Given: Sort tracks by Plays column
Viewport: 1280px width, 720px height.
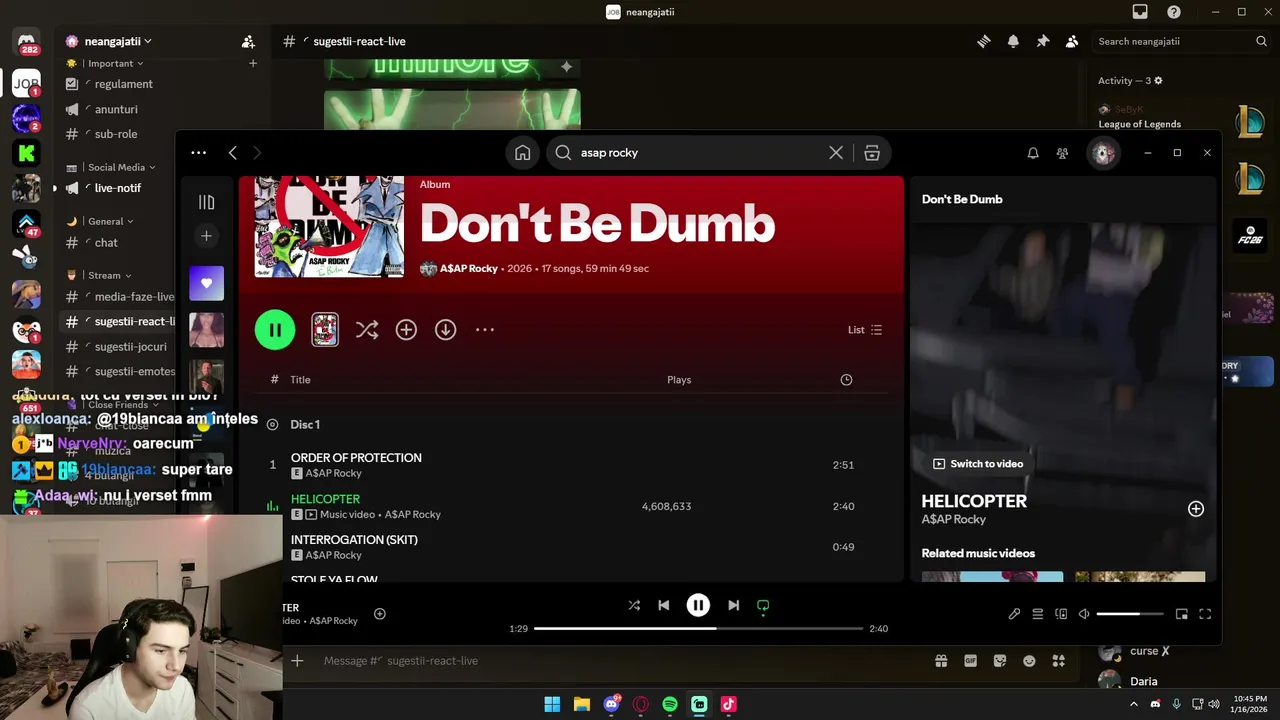Looking at the screenshot, I should tap(679, 380).
